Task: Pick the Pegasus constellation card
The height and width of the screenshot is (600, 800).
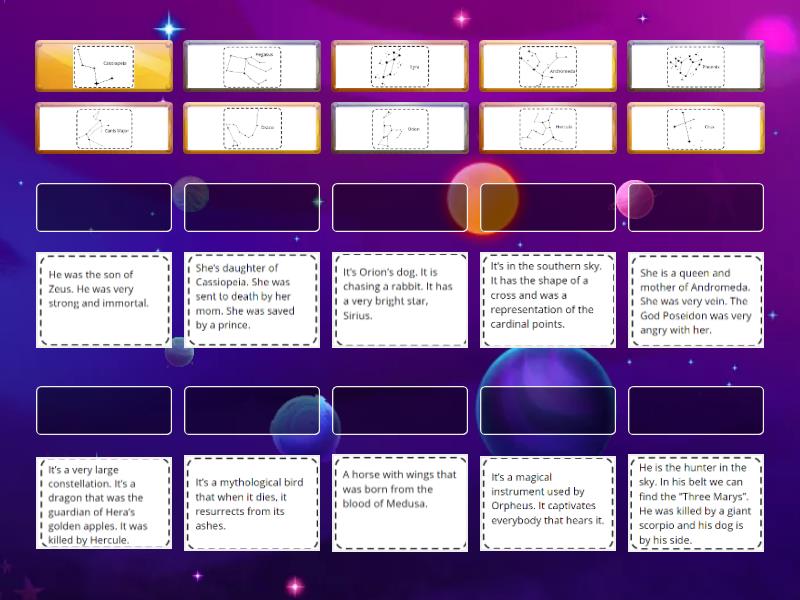Action: coord(252,66)
